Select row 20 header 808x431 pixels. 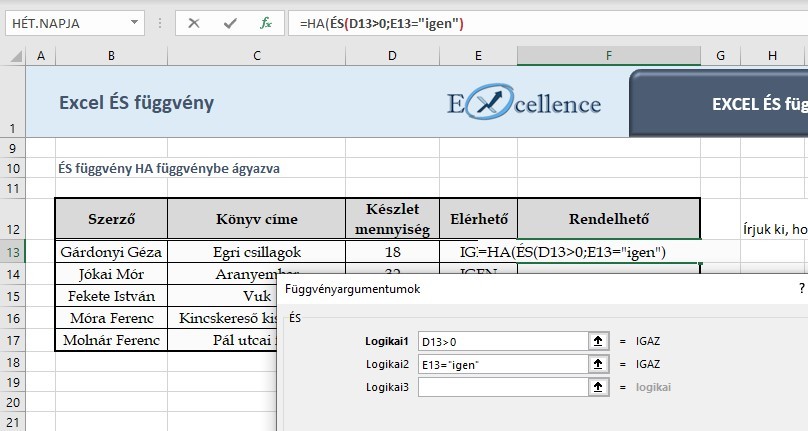point(13,402)
